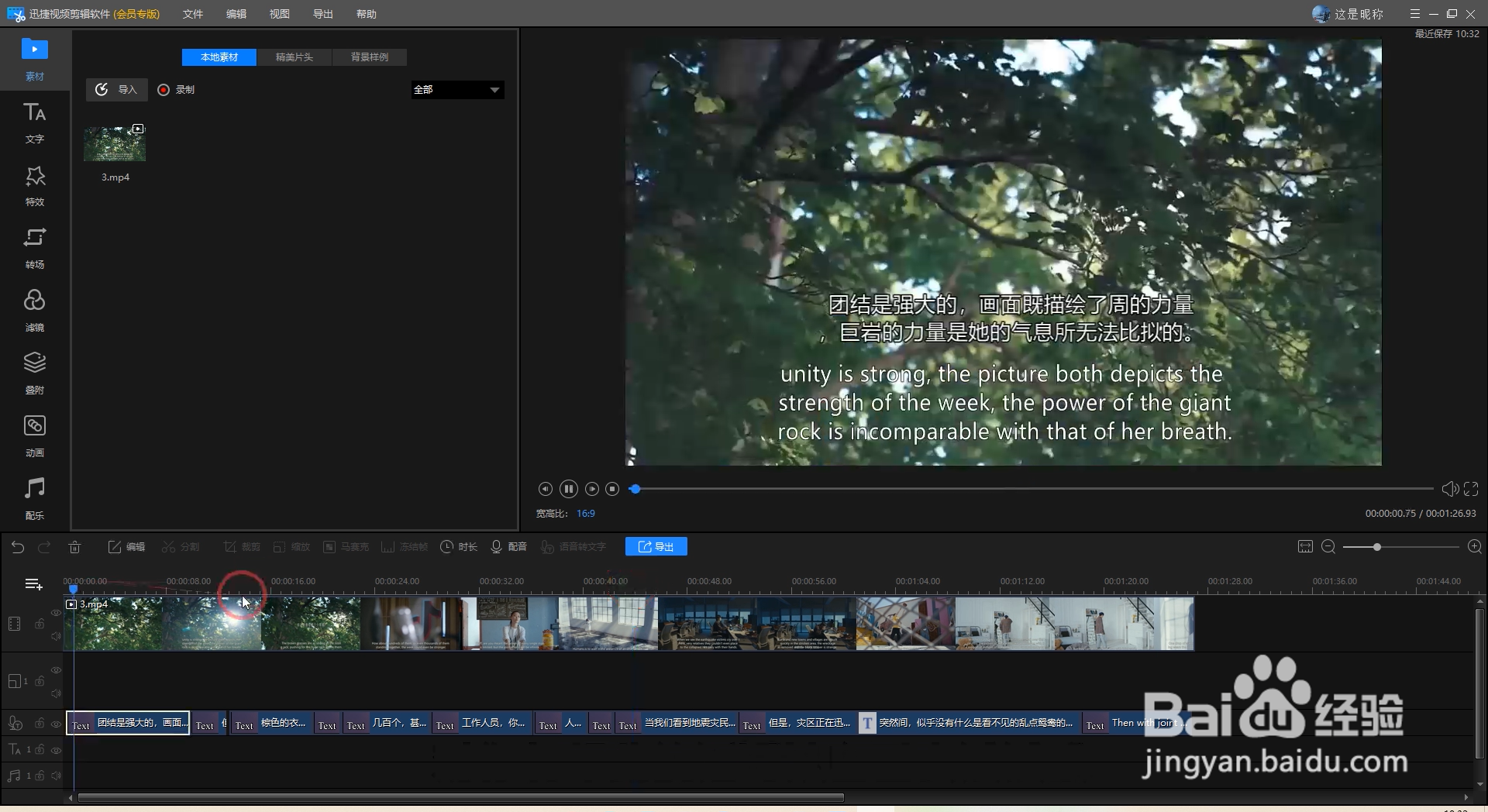Open the 文字 text sidebar panel

click(34, 122)
